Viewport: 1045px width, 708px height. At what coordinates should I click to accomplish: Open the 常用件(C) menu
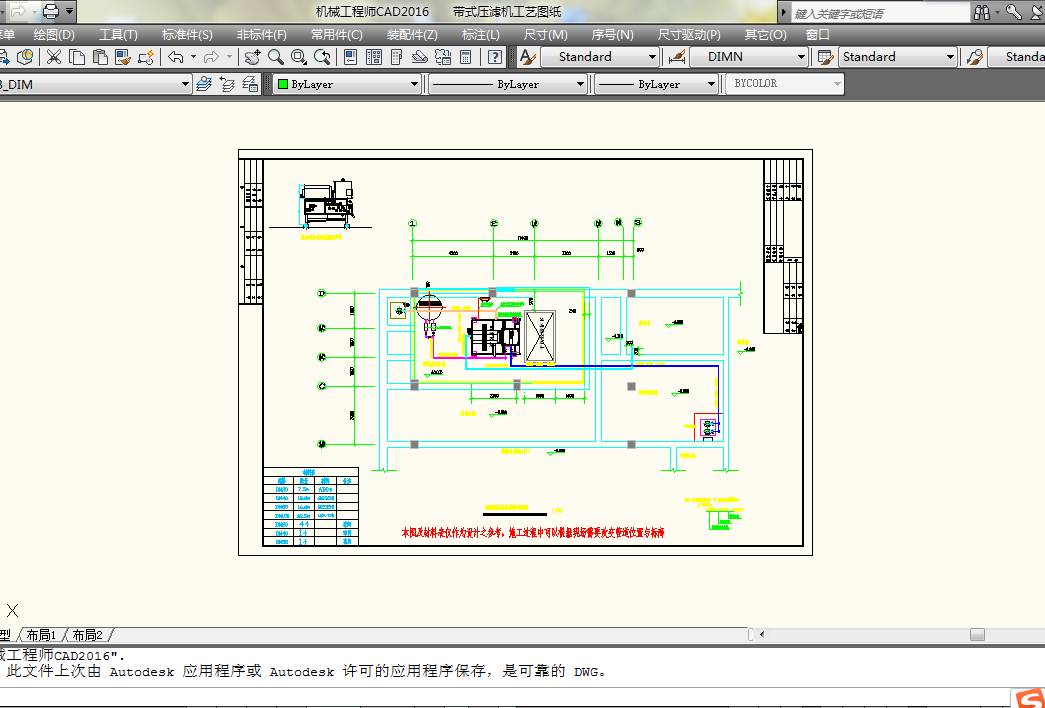coord(337,35)
